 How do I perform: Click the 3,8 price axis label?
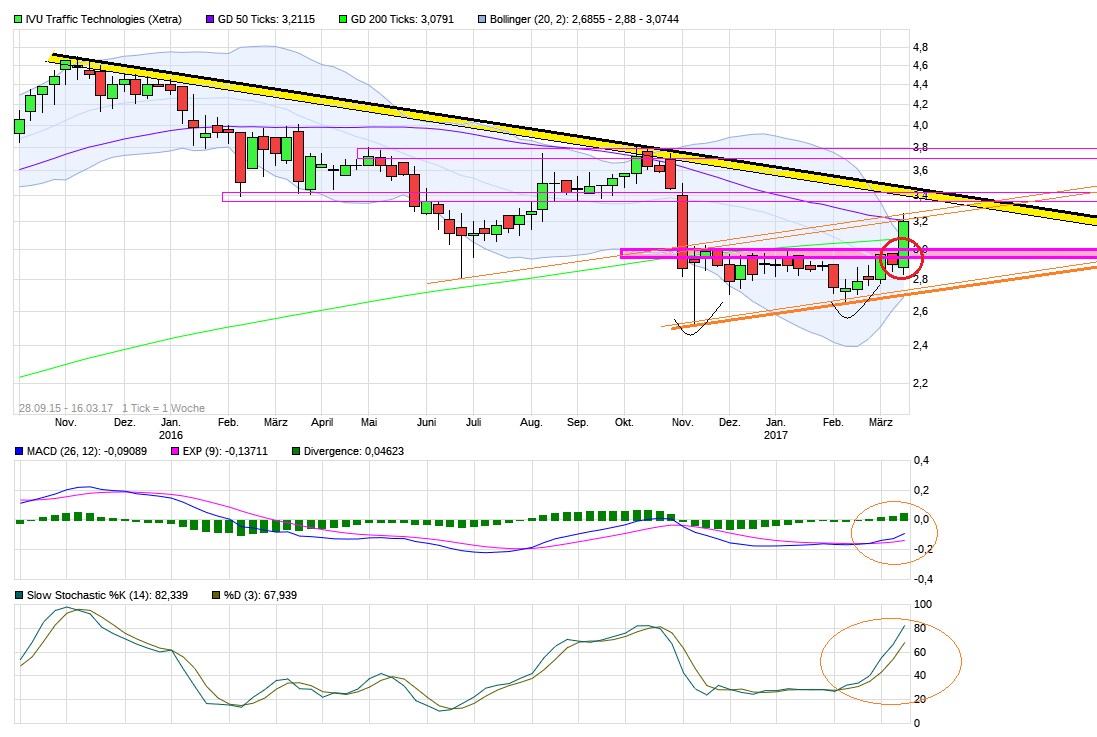tap(921, 148)
